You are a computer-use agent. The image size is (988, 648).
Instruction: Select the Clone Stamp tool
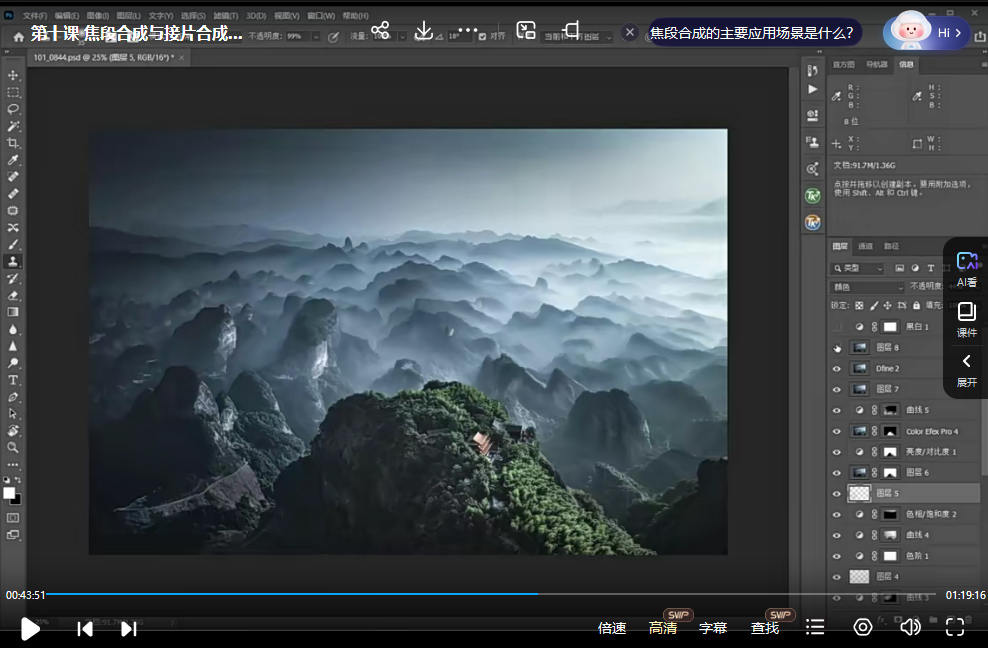[14, 261]
